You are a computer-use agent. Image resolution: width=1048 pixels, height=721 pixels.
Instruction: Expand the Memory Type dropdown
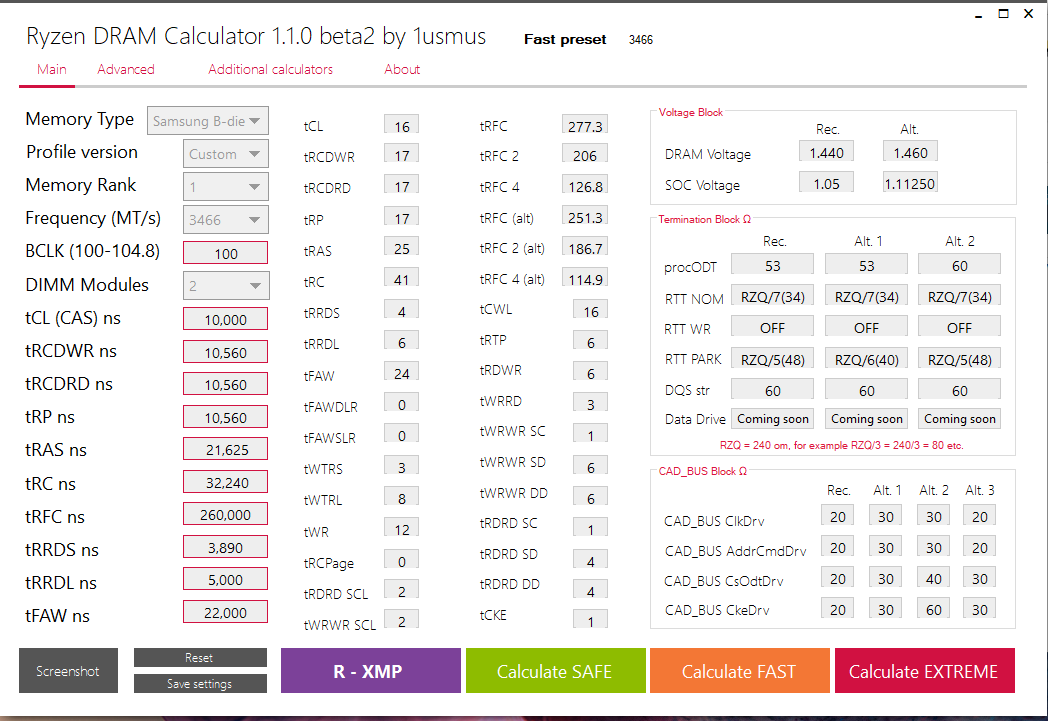click(208, 121)
